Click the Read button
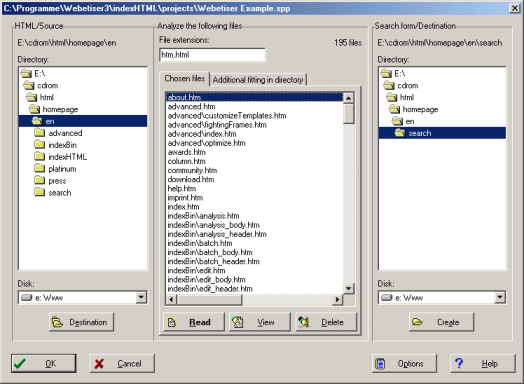 194,322
